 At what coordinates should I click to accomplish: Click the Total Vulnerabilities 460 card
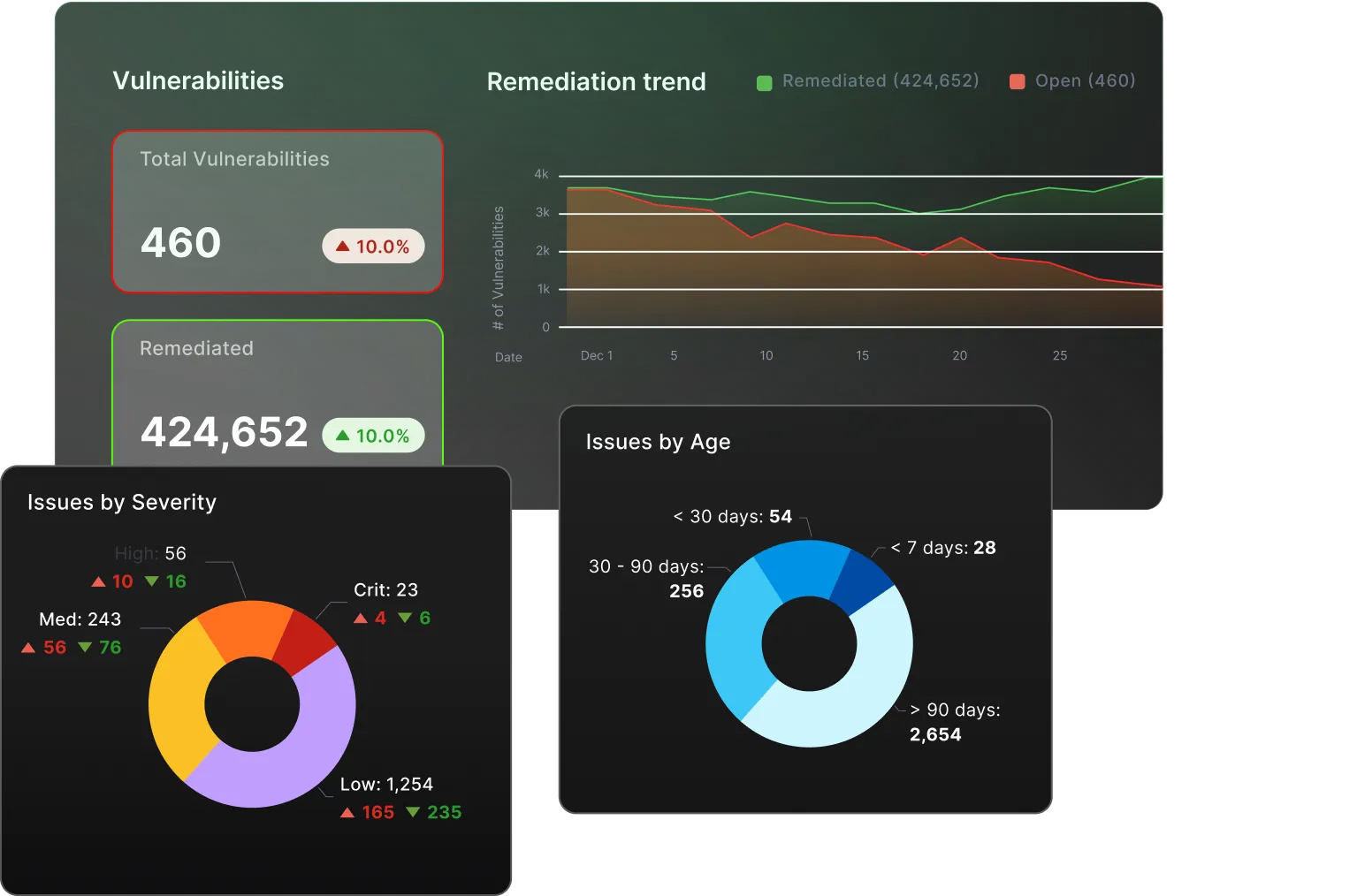tap(277, 211)
